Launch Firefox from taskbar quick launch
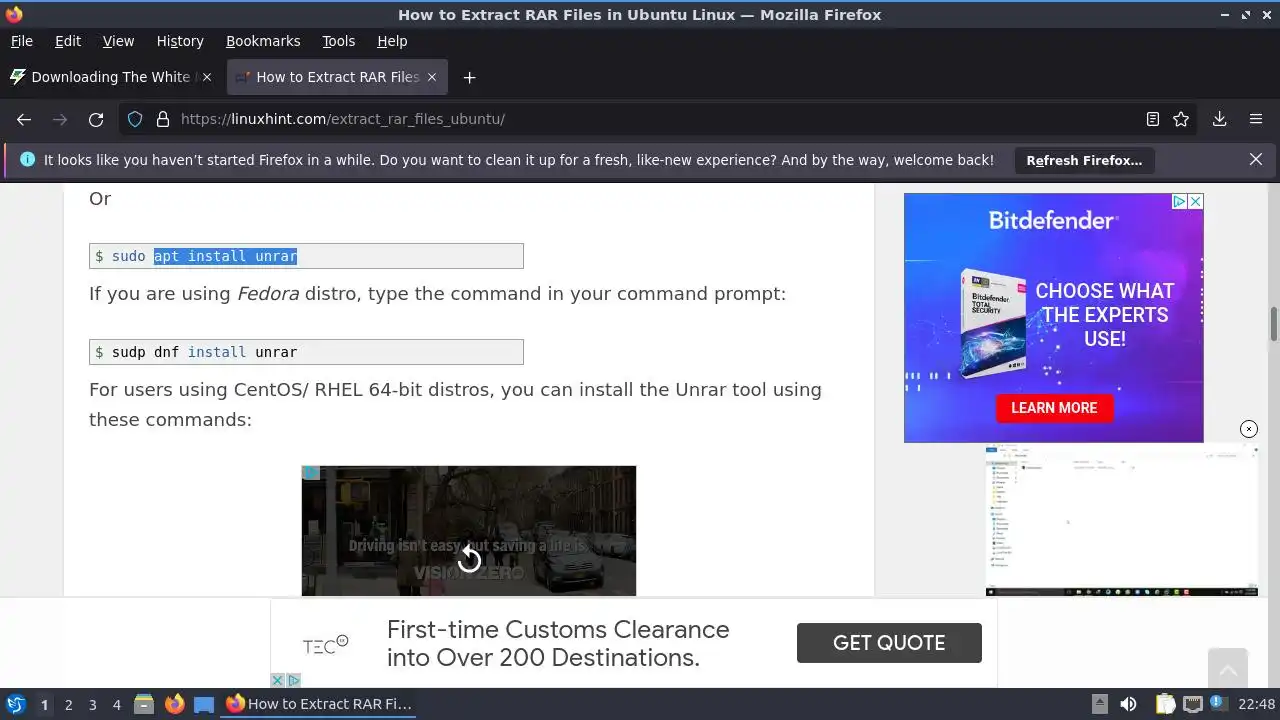The height and width of the screenshot is (720, 1280). 174,704
